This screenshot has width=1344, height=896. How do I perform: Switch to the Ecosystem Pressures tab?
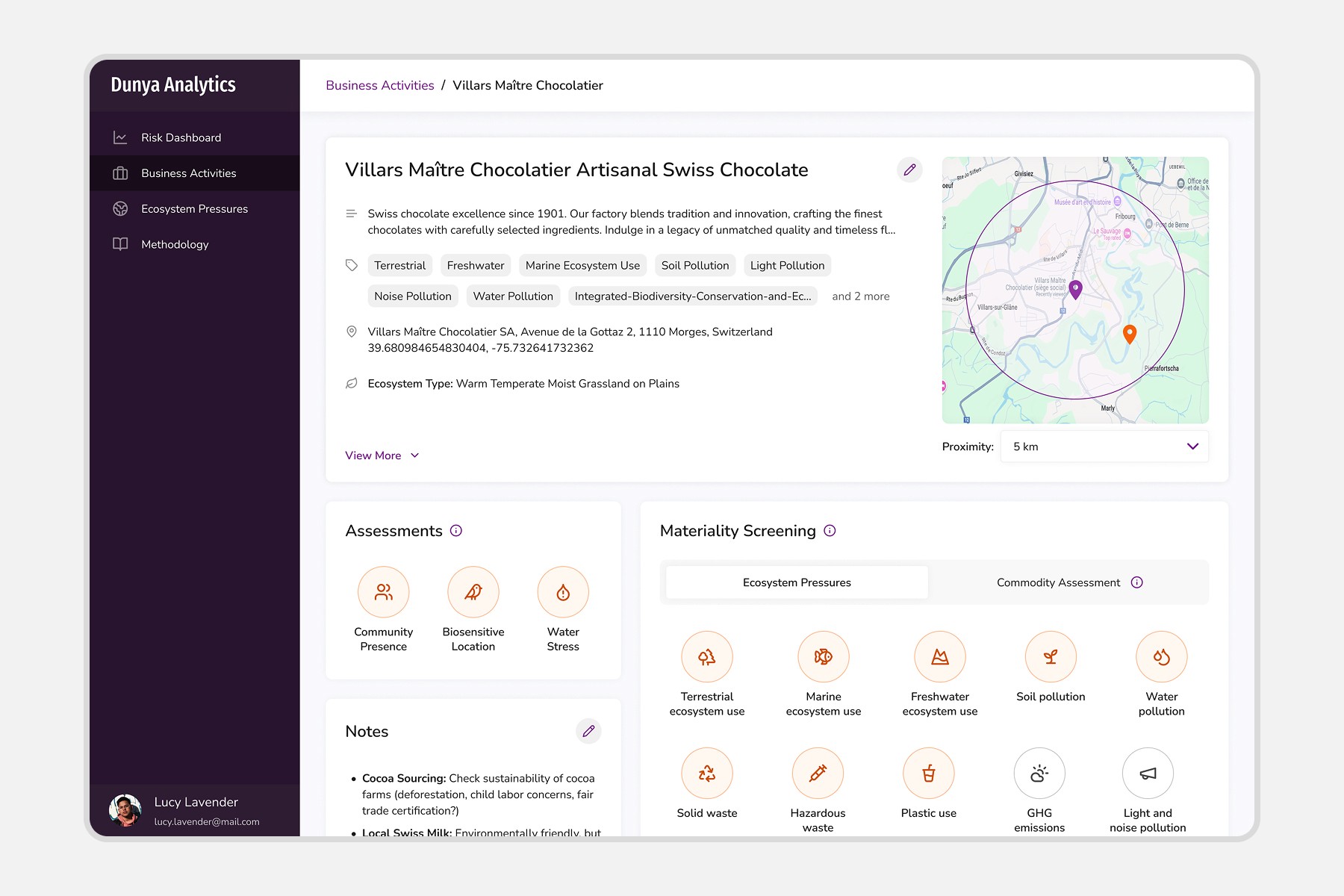point(797,582)
